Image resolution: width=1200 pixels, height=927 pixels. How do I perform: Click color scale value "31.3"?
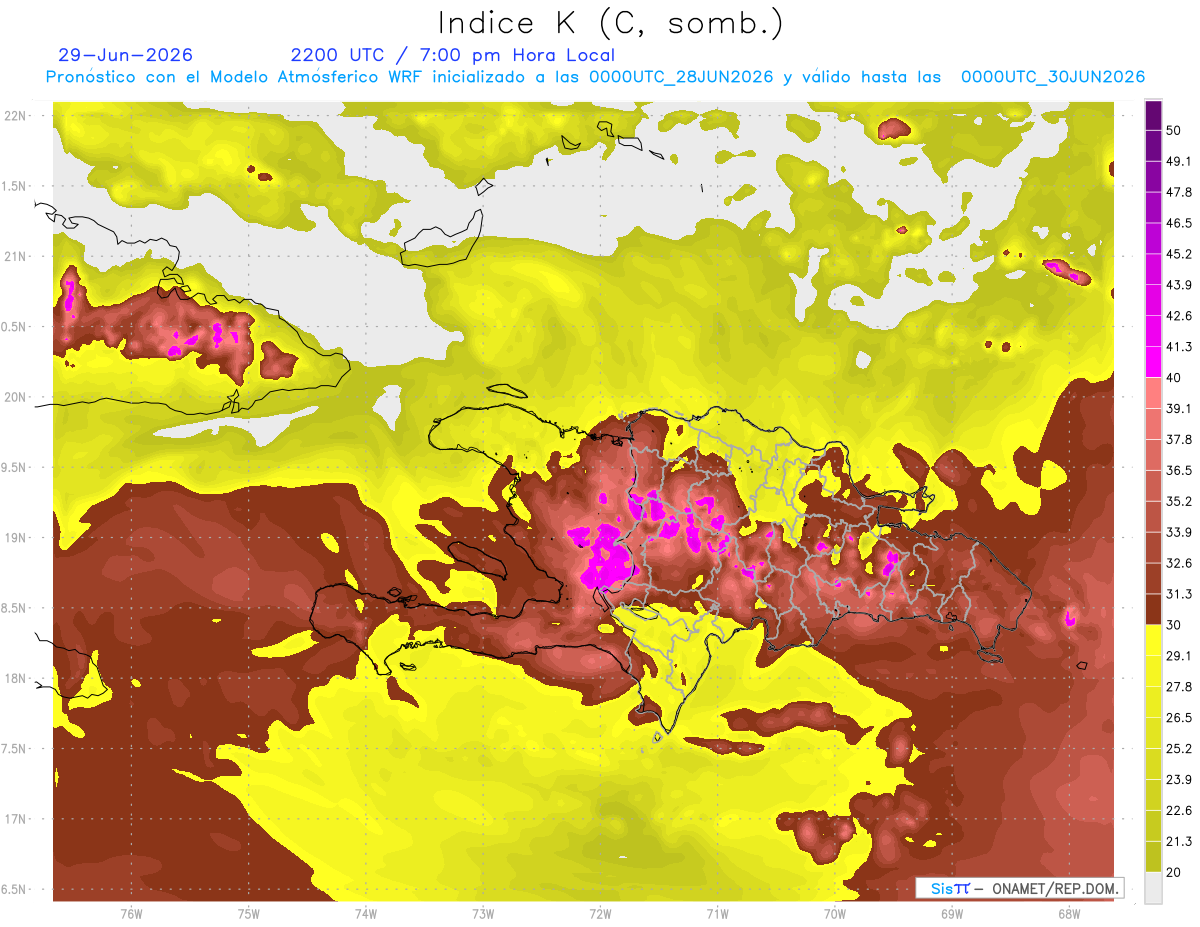point(1178,594)
